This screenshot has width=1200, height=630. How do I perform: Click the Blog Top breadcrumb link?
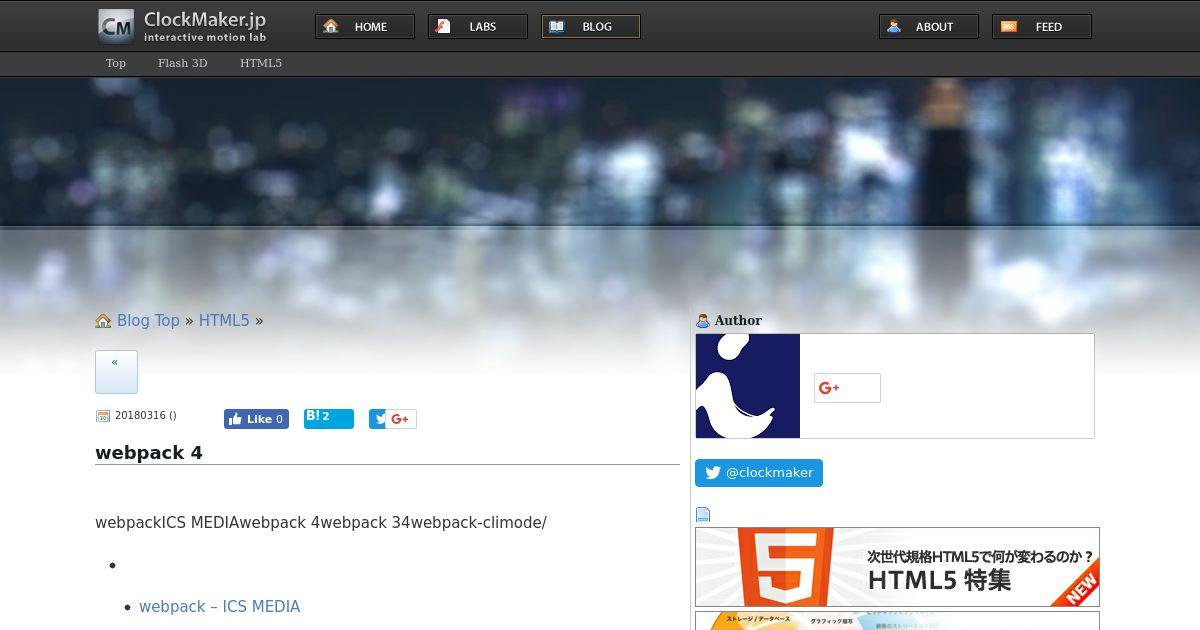(x=148, y=321)
